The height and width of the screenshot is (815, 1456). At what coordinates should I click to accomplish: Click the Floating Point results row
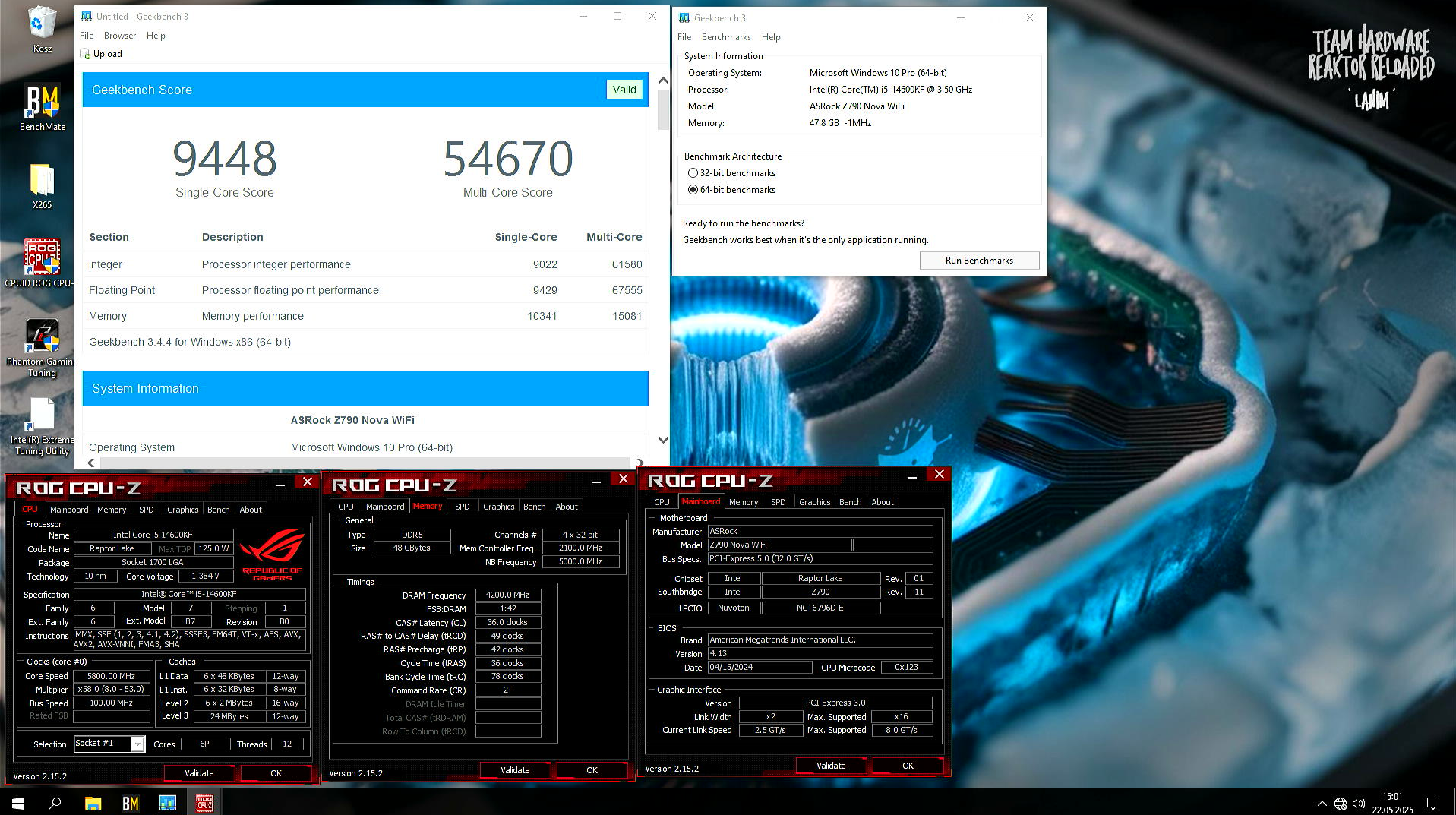pos(365,290)
